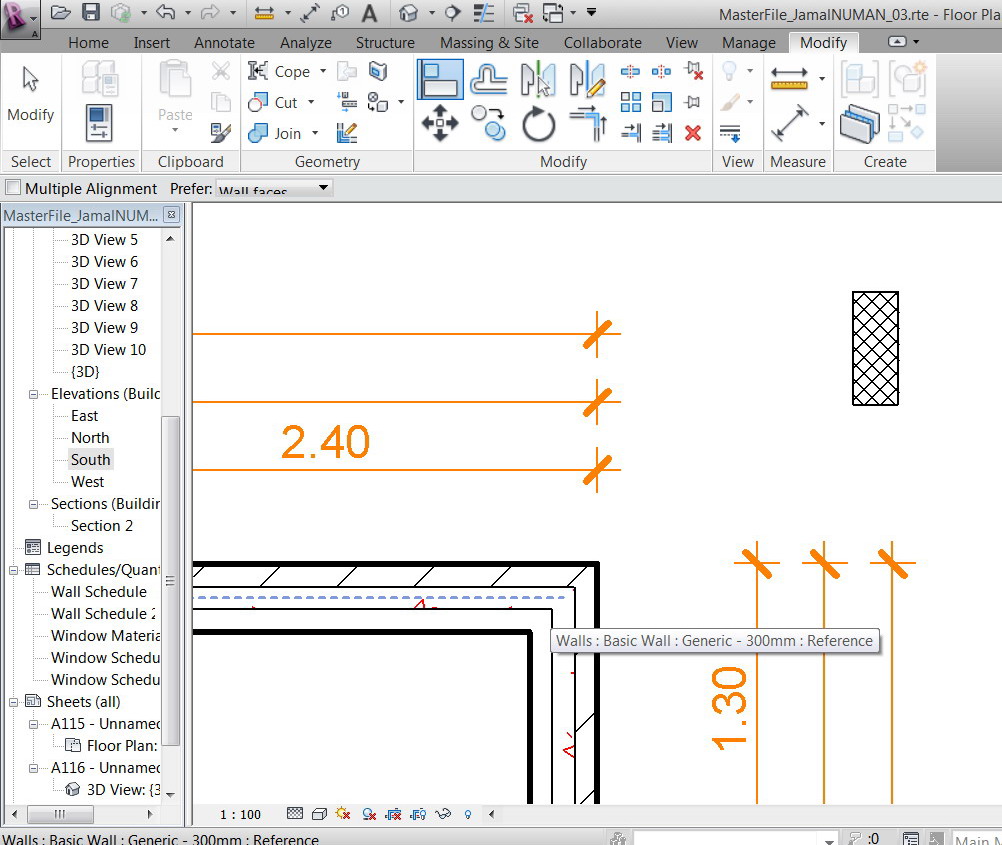The image size is (1002, 845).
Task: Toggle Temporary Hide/Isolate glasses icon
Action: [x=443, y=814]
